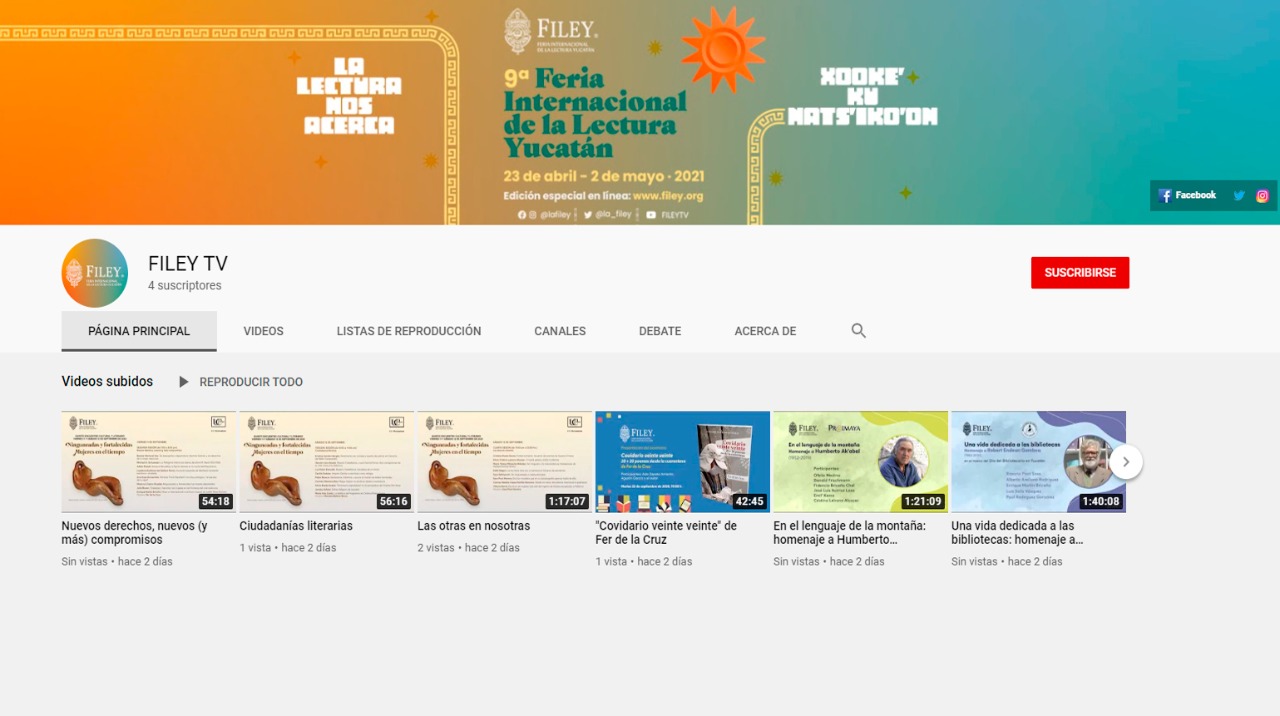Click '2 vistas • hace 2 días' text

pos(469,548)
